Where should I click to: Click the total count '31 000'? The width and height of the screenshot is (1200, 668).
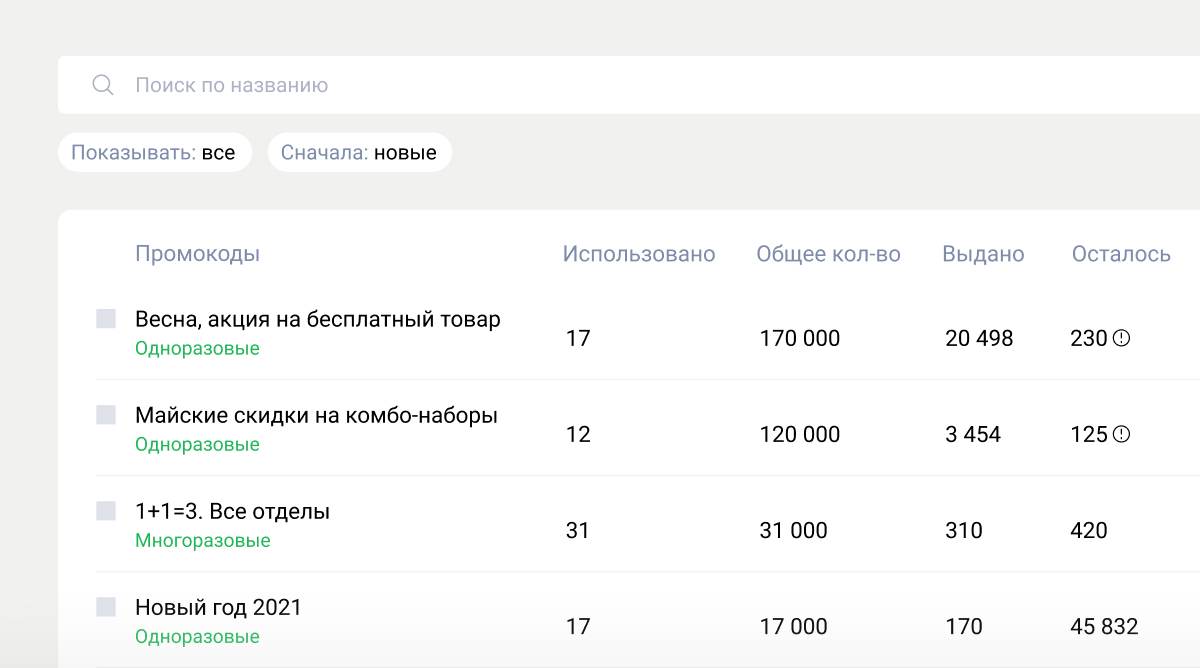pos(794,530)
